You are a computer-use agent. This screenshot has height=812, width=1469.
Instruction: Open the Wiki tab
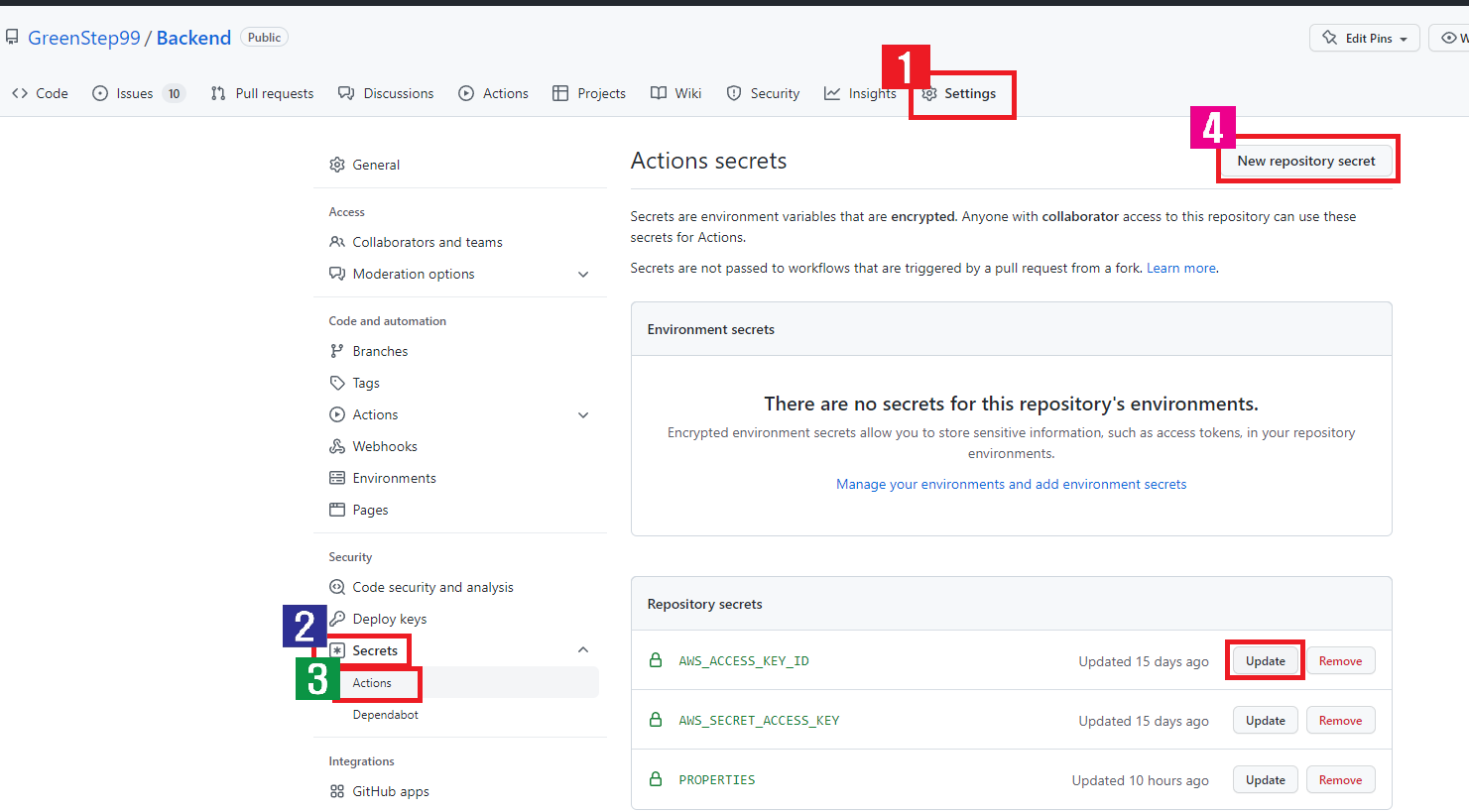click(676, 93)
